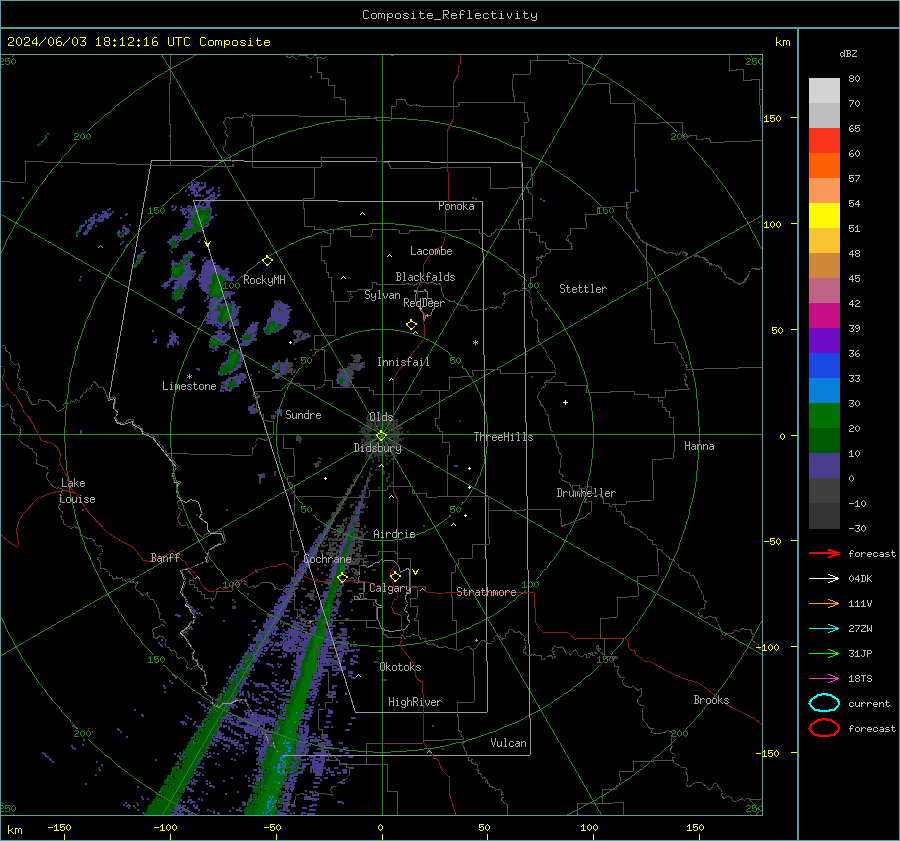This screenshot has width=900, height=841.
Task: Click the Limestone label
Action: (x=189, y=386)
